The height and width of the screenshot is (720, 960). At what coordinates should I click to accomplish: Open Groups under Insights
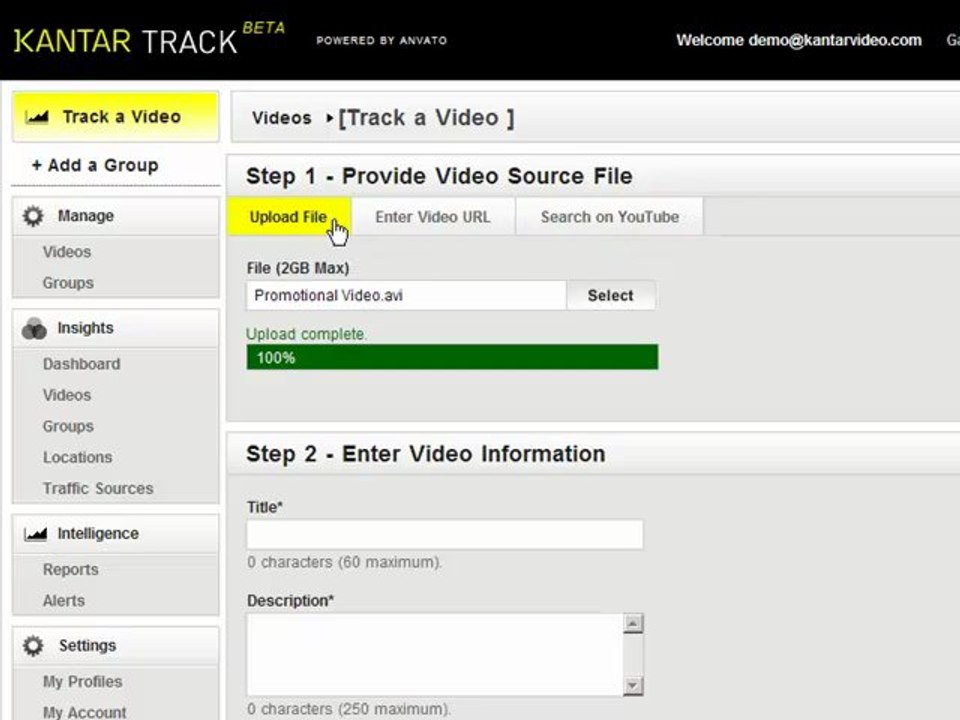coord(68,426)
